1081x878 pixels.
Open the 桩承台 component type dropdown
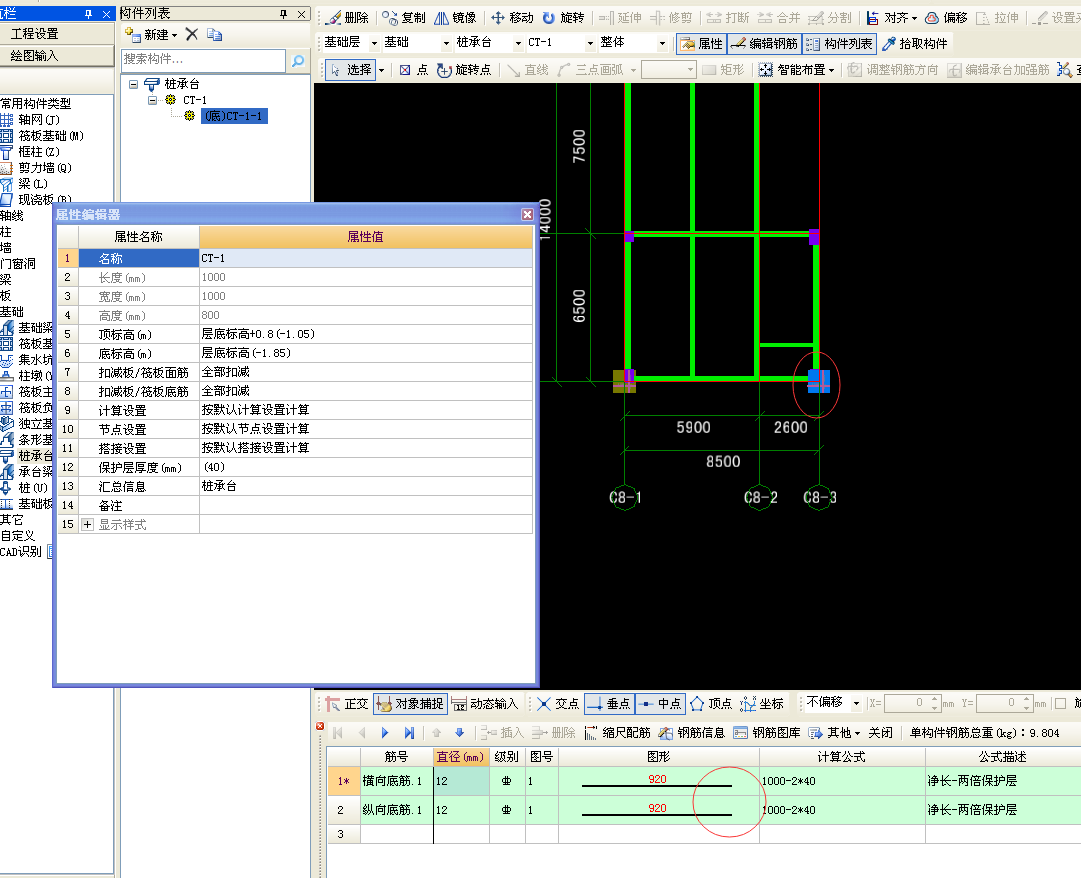tap(518, 43)
